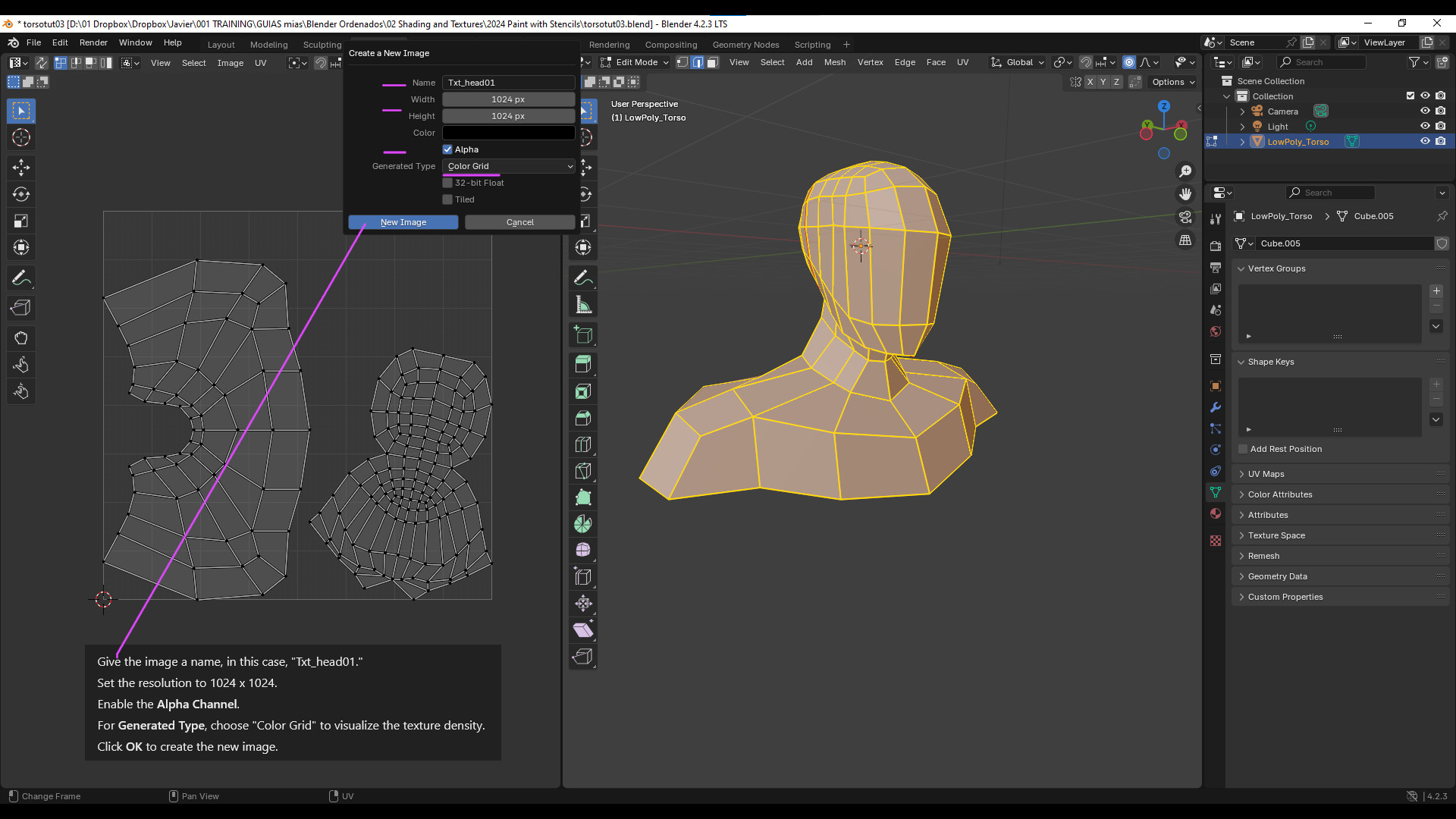Image resolution: width=1456 pixels, height=819 pixels.
Task: Hide the Light with its eye icon
Action: pos(1425,126)
